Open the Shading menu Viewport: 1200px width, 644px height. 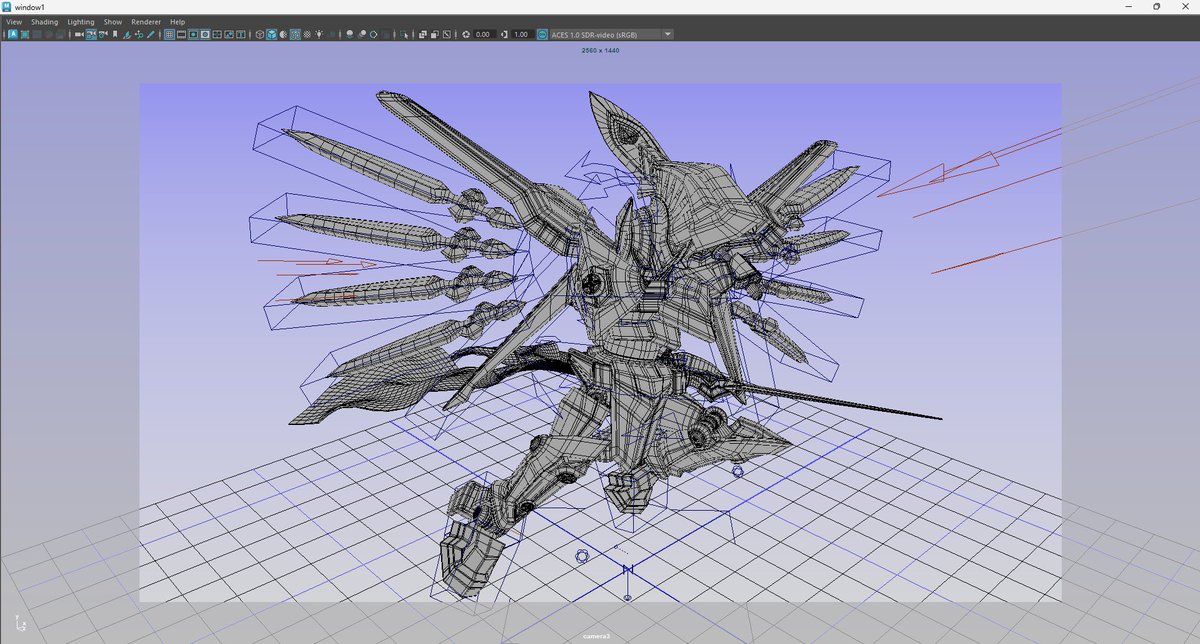pyautogui.click(x=44, y=21)
